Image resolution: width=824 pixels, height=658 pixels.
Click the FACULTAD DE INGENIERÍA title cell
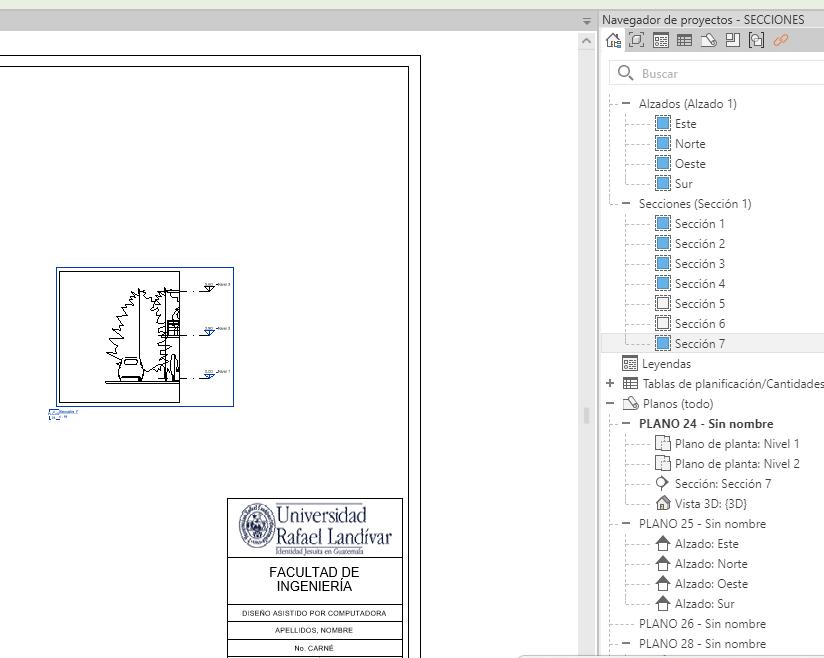[x=314, y=579]
